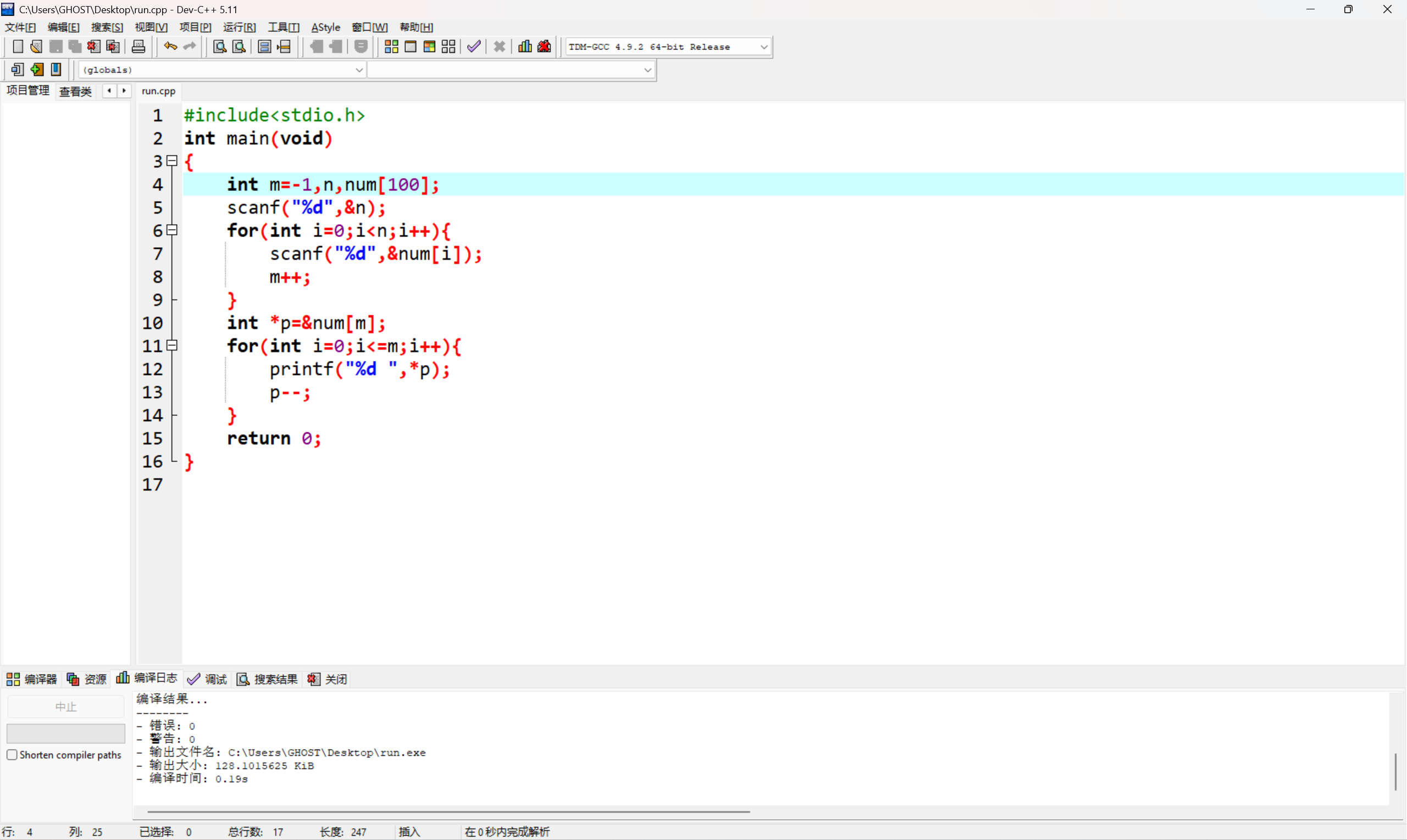Click the profile analysis bar-chart icon
The height and width of the screenshot is (840, 1407).
point(525,47)
